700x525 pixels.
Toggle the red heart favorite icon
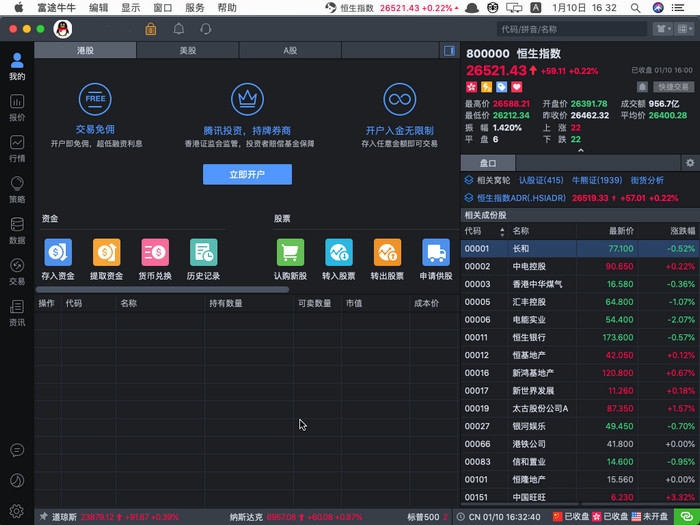[517, 87]
